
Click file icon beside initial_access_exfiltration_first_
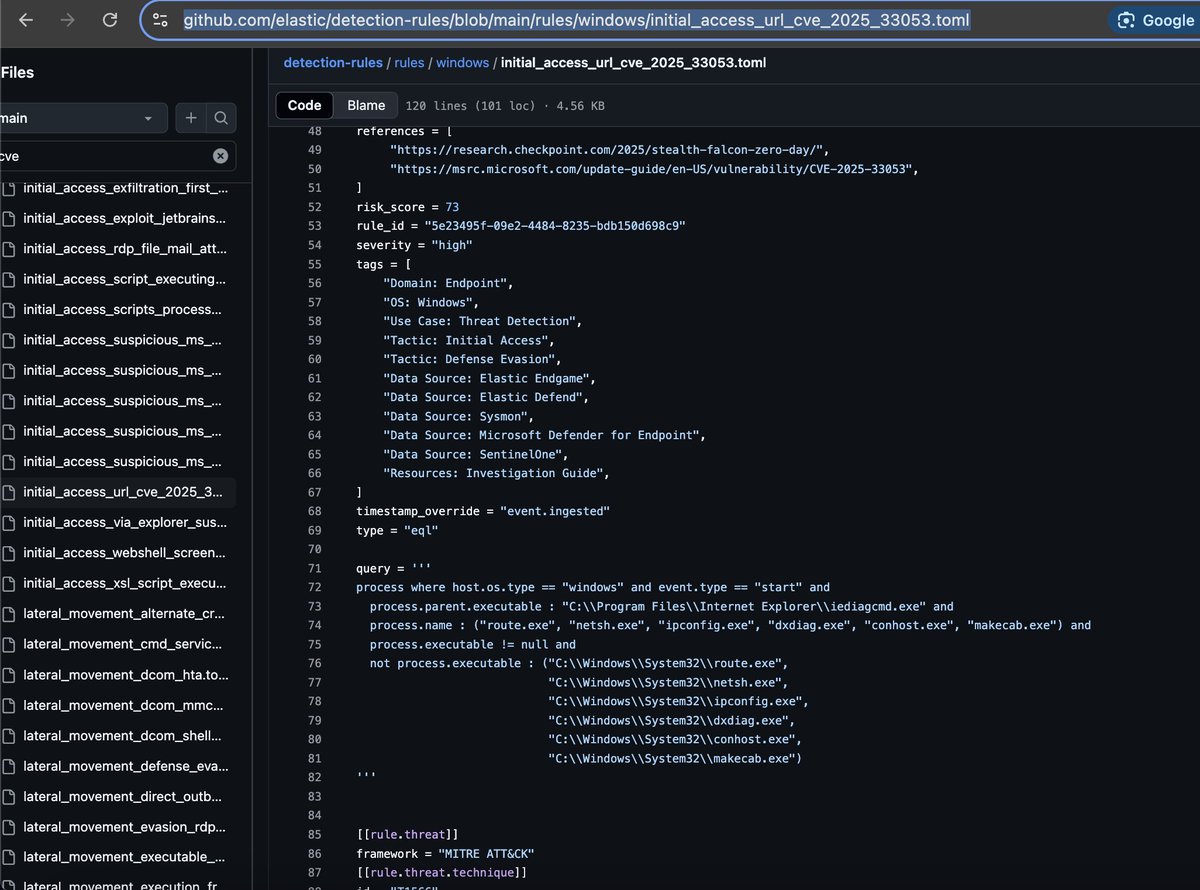[x=8, y=188]
